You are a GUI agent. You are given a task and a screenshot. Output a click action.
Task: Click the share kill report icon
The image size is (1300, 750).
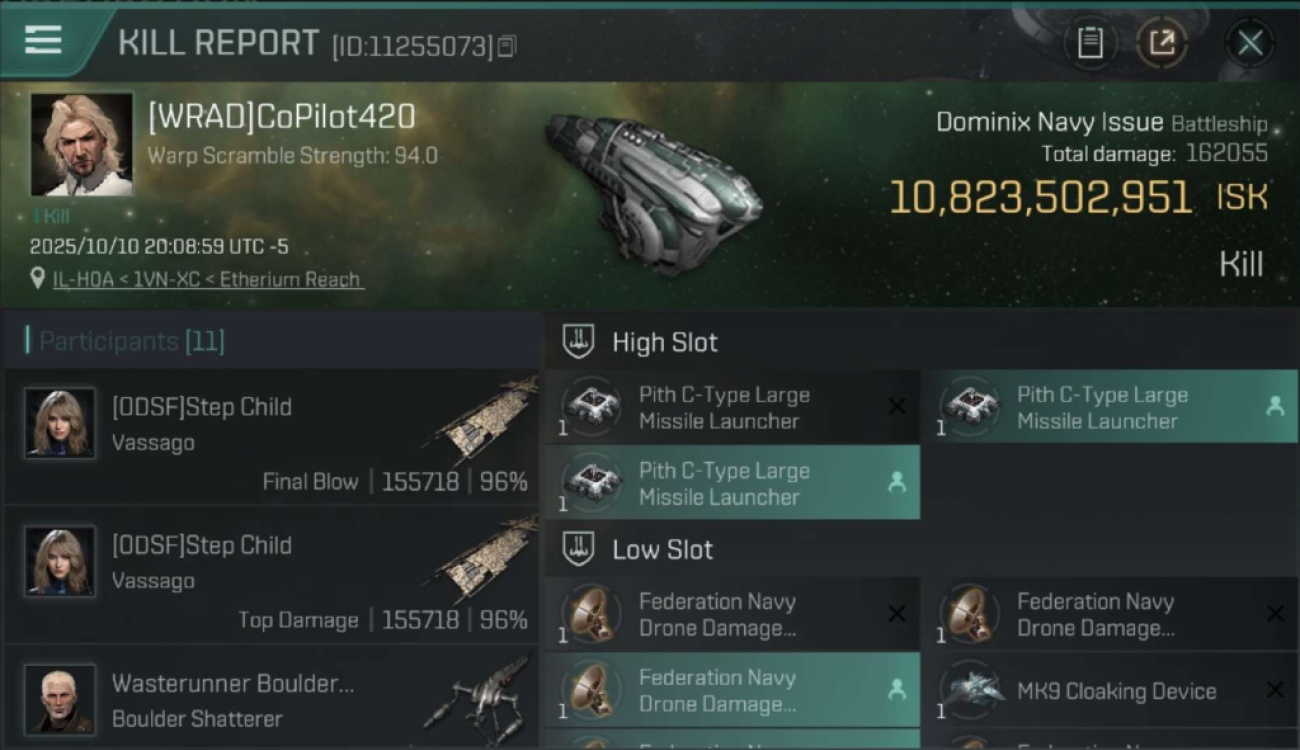point(1161,43)
